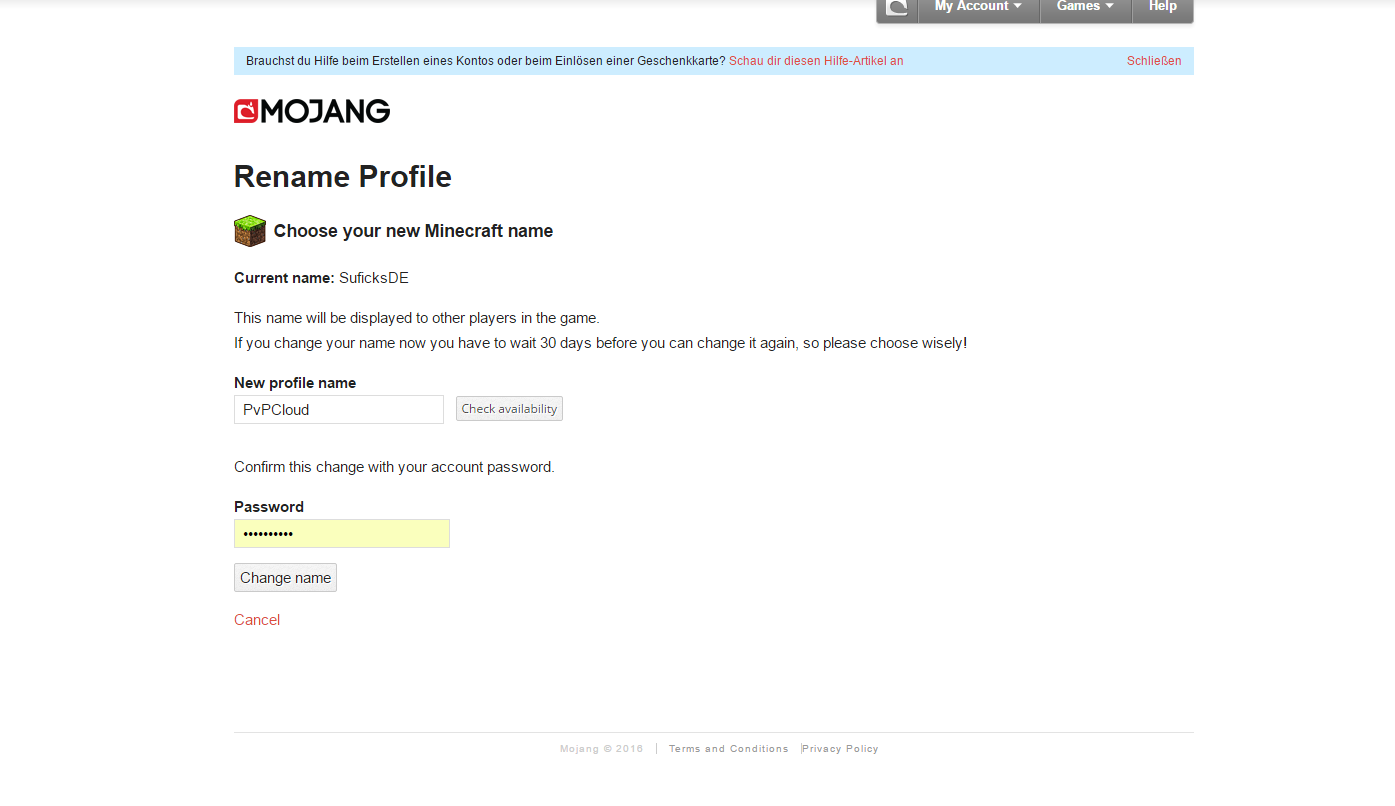This screenshot has width=1395, height=806.
Task: Dismiss the help banner via Schließen
Action: point(1154,61)
